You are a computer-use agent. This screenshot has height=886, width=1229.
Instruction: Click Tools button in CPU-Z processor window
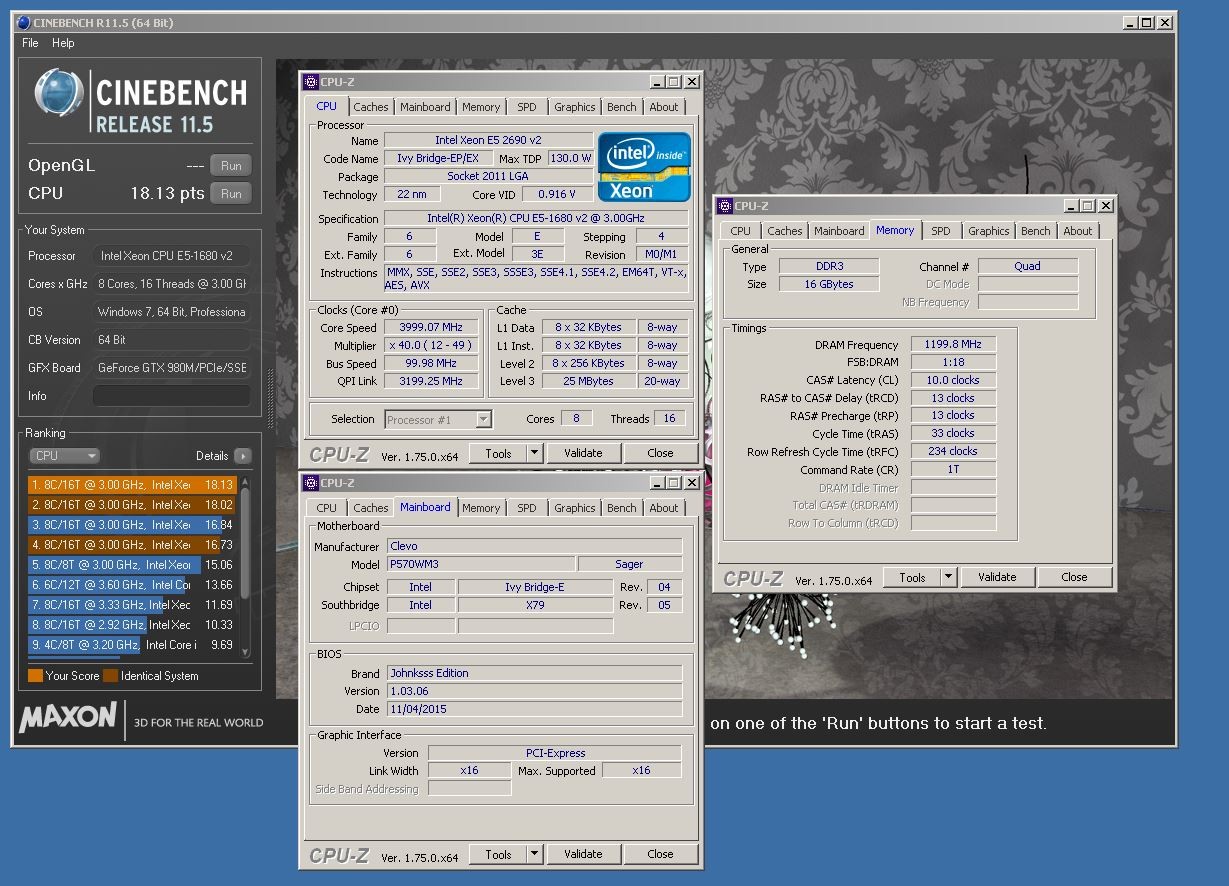pos(498,453)
